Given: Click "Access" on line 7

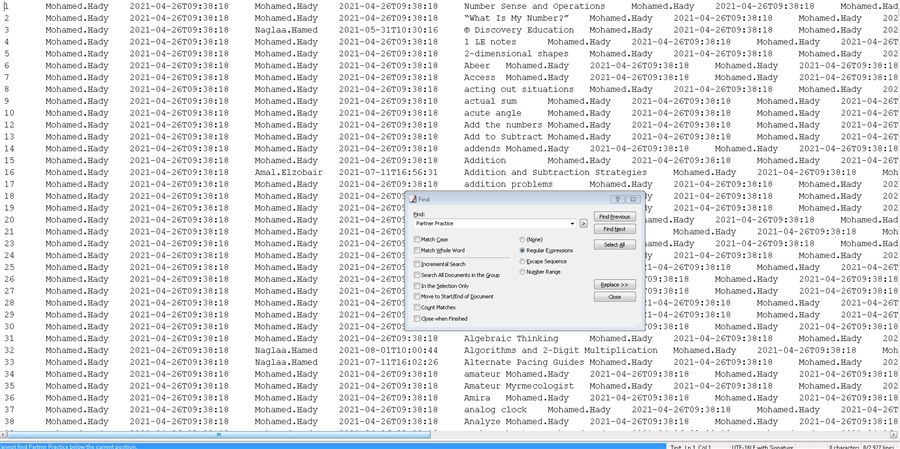Looking at the screenshot, I should coord(479,78).
